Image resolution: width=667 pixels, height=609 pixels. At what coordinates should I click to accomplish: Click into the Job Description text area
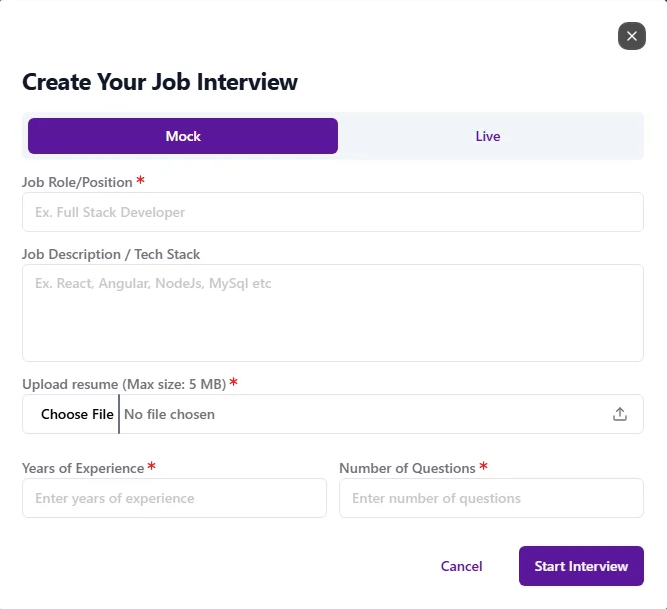pos(332,312)
